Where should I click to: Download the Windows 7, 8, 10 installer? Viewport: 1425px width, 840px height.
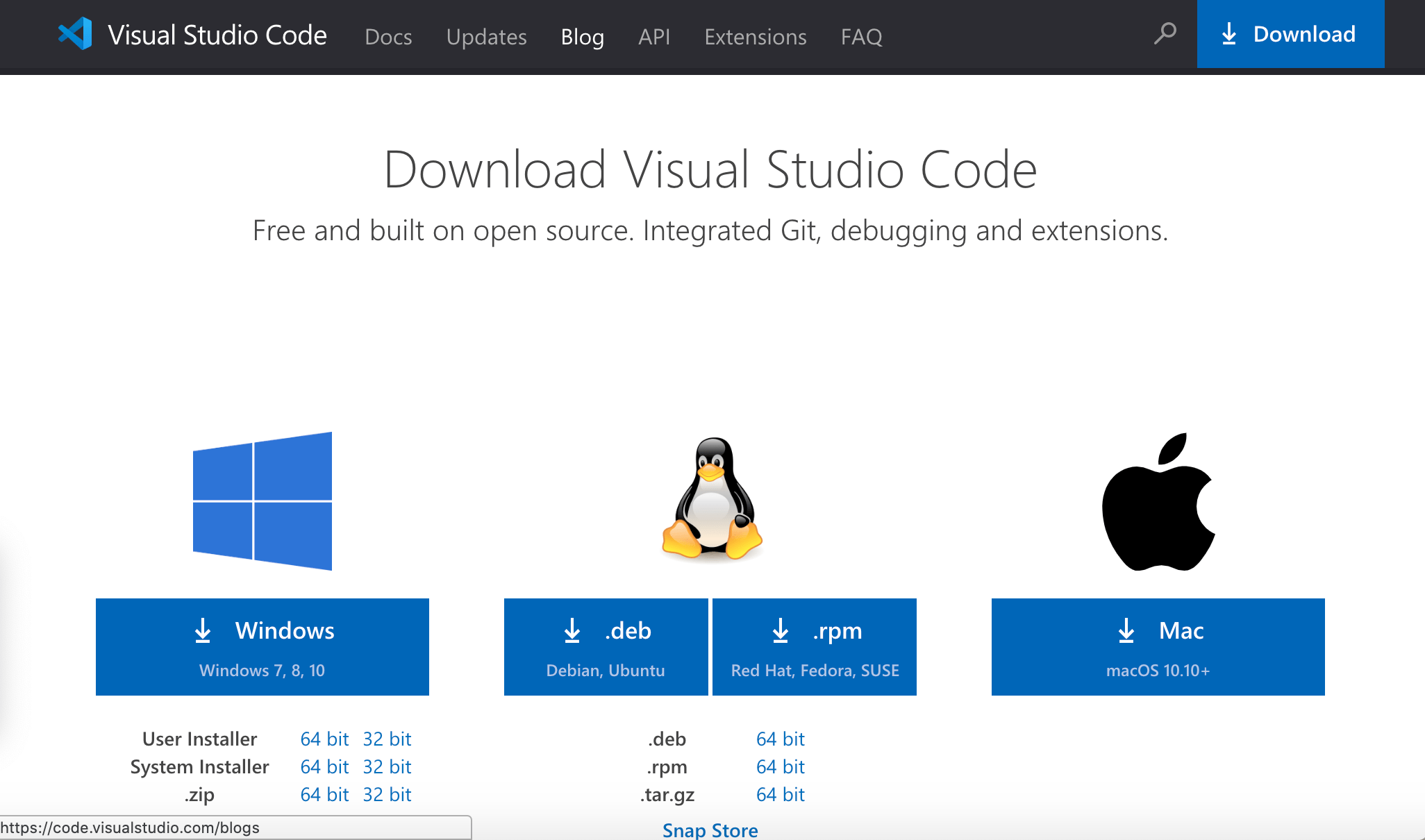(262, 647)
